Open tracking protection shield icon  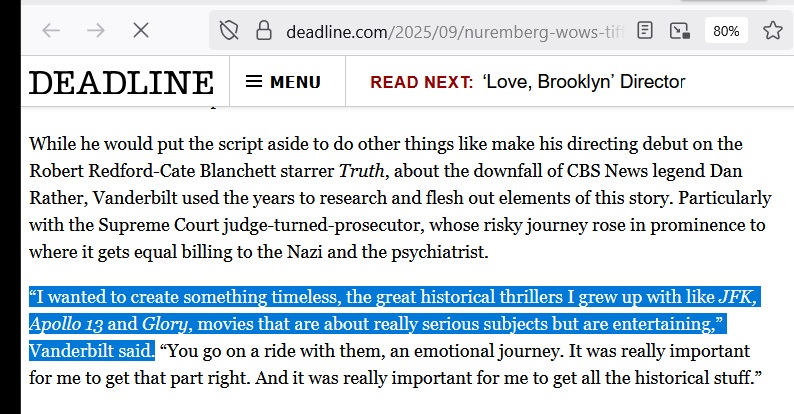tap(229, 31)
